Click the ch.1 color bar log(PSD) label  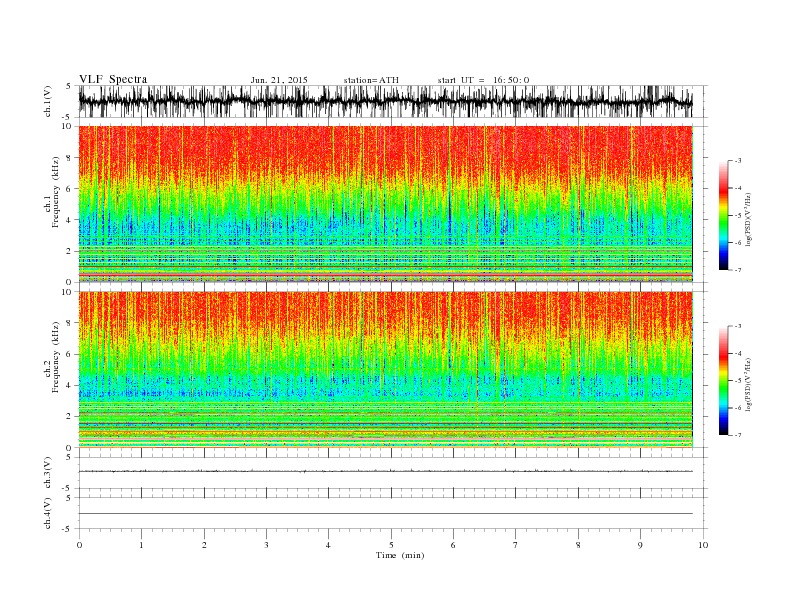748,219
